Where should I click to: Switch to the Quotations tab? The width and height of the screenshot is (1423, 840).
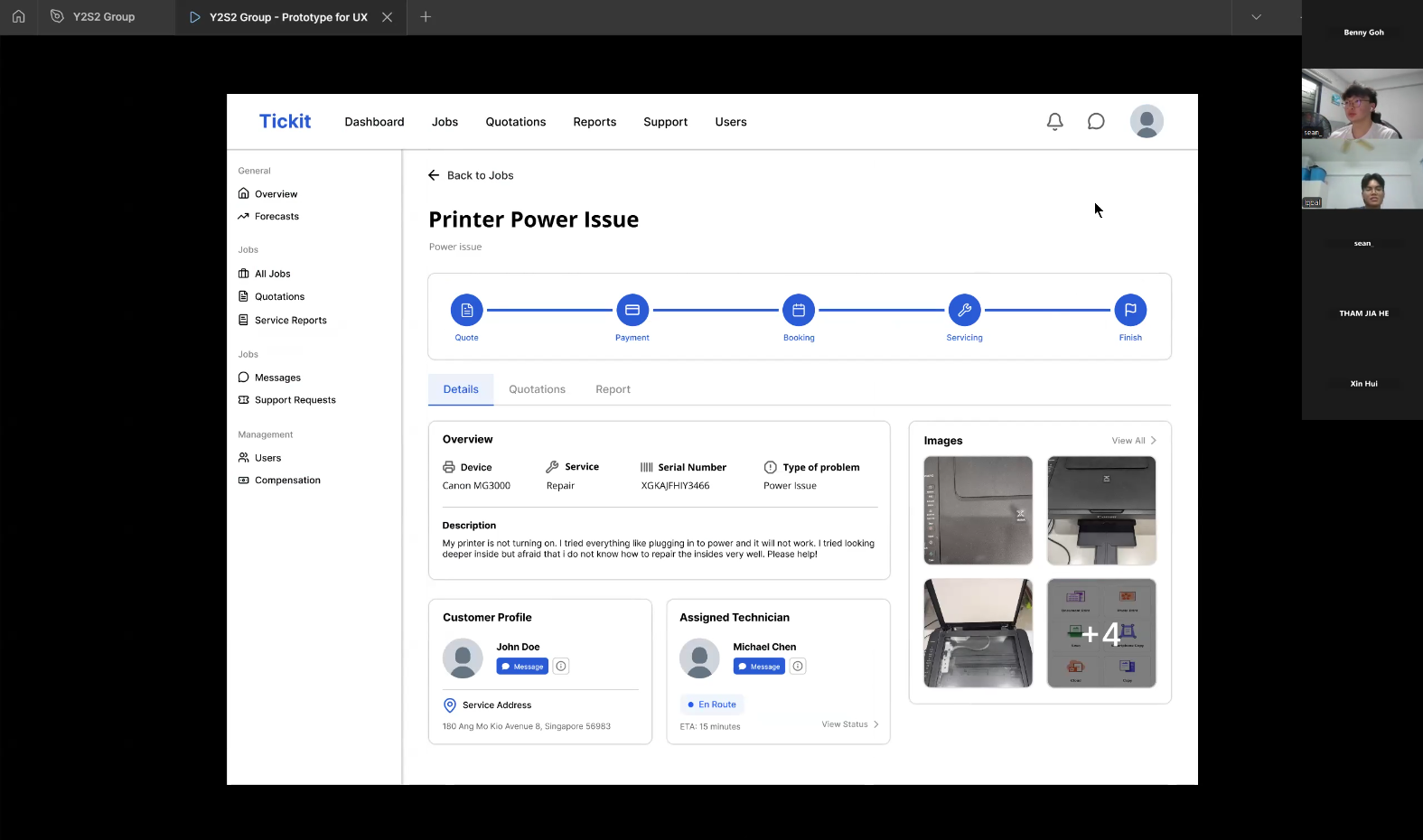tap(537, 389)
